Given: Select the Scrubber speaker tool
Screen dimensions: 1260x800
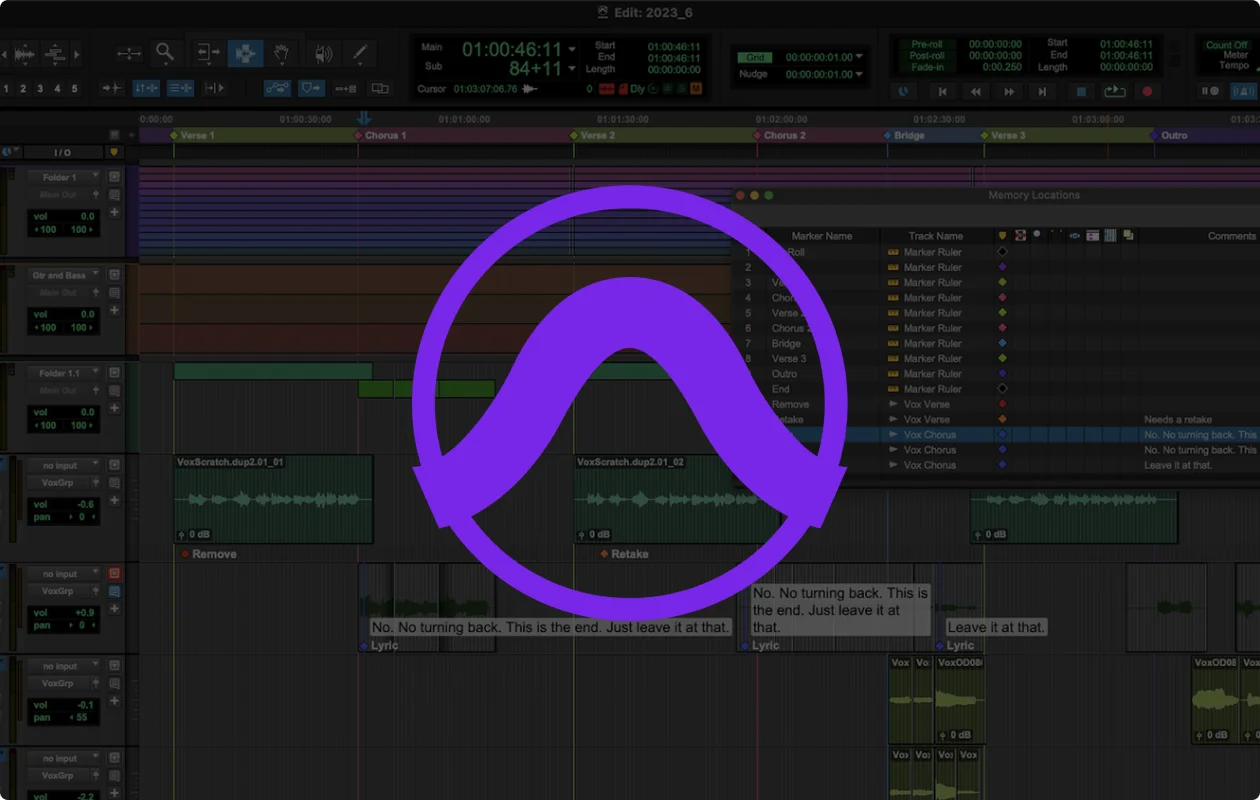Looking at the screenshot, I should [322, 53].
